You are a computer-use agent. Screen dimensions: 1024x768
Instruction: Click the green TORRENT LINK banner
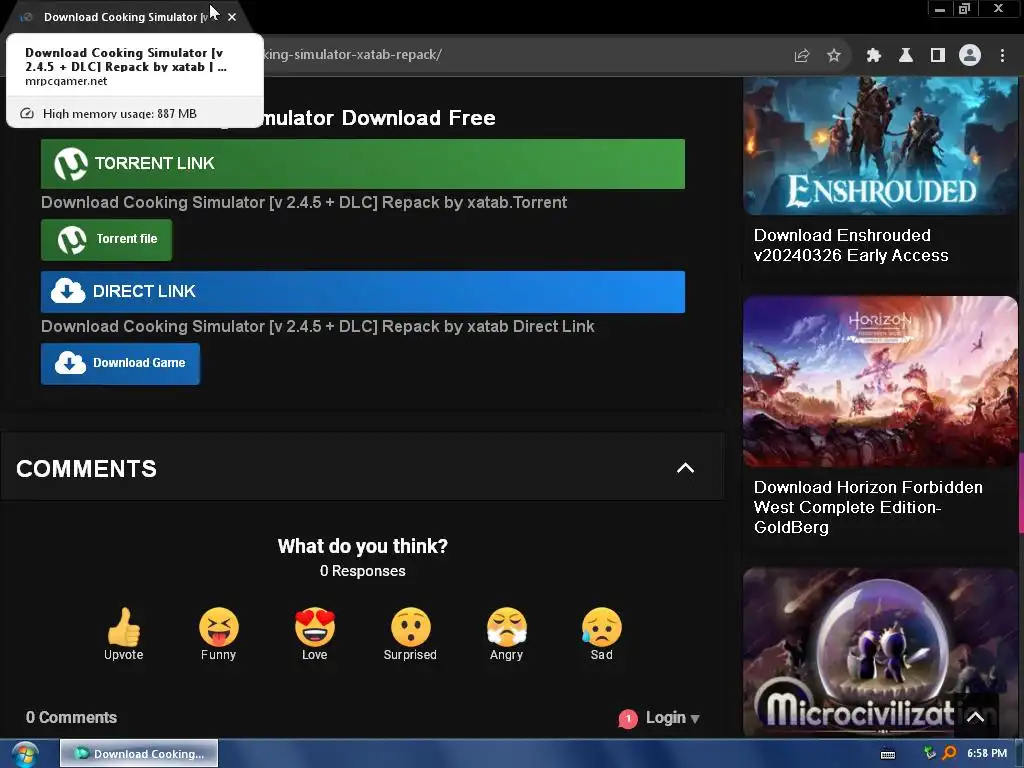tap(362, 163)
